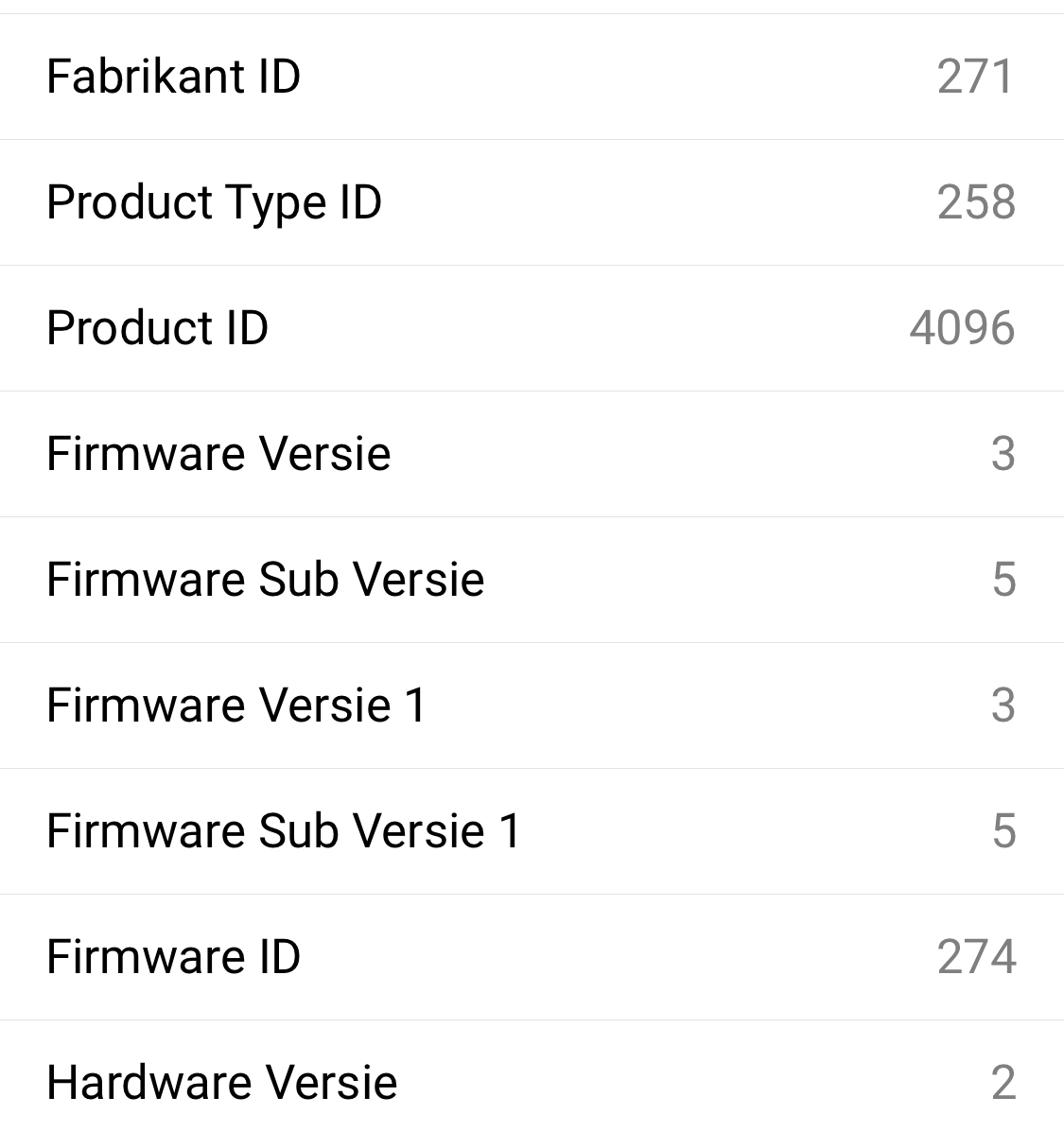Tap the Product Type ID value 258
Viewport: 1064px width, 1132px height.
coord(976,202)
